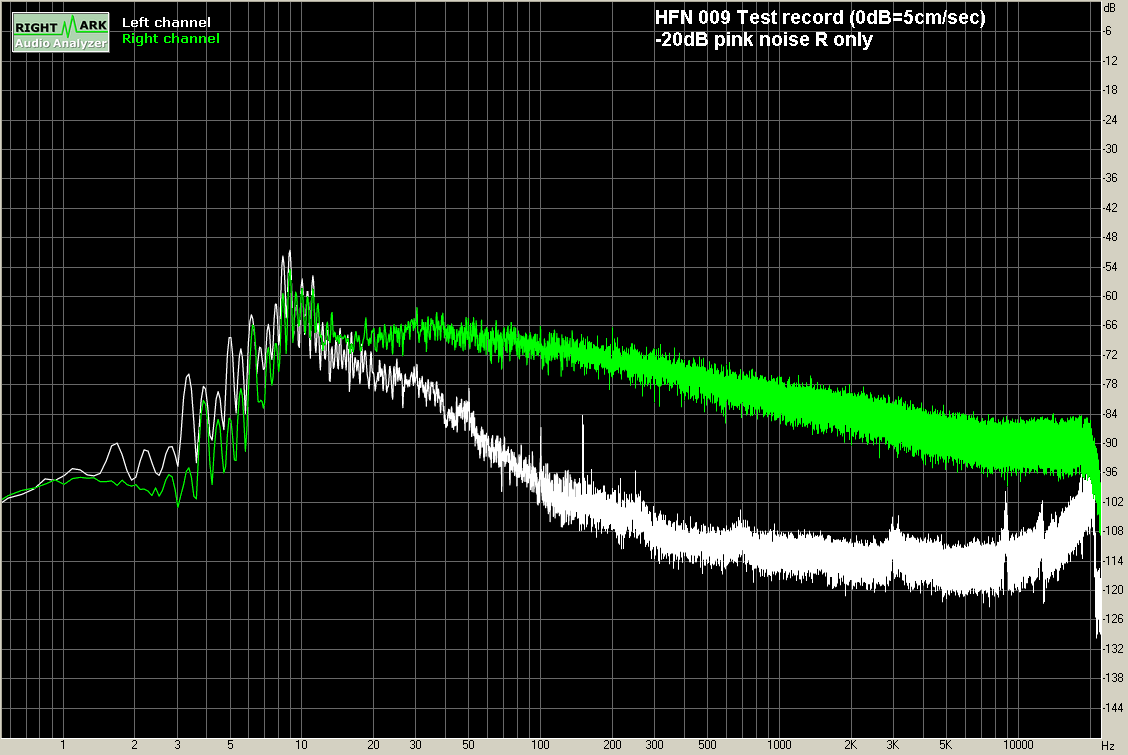
Task: Click the -102 dB axis value
Action: coord(1113,501)
